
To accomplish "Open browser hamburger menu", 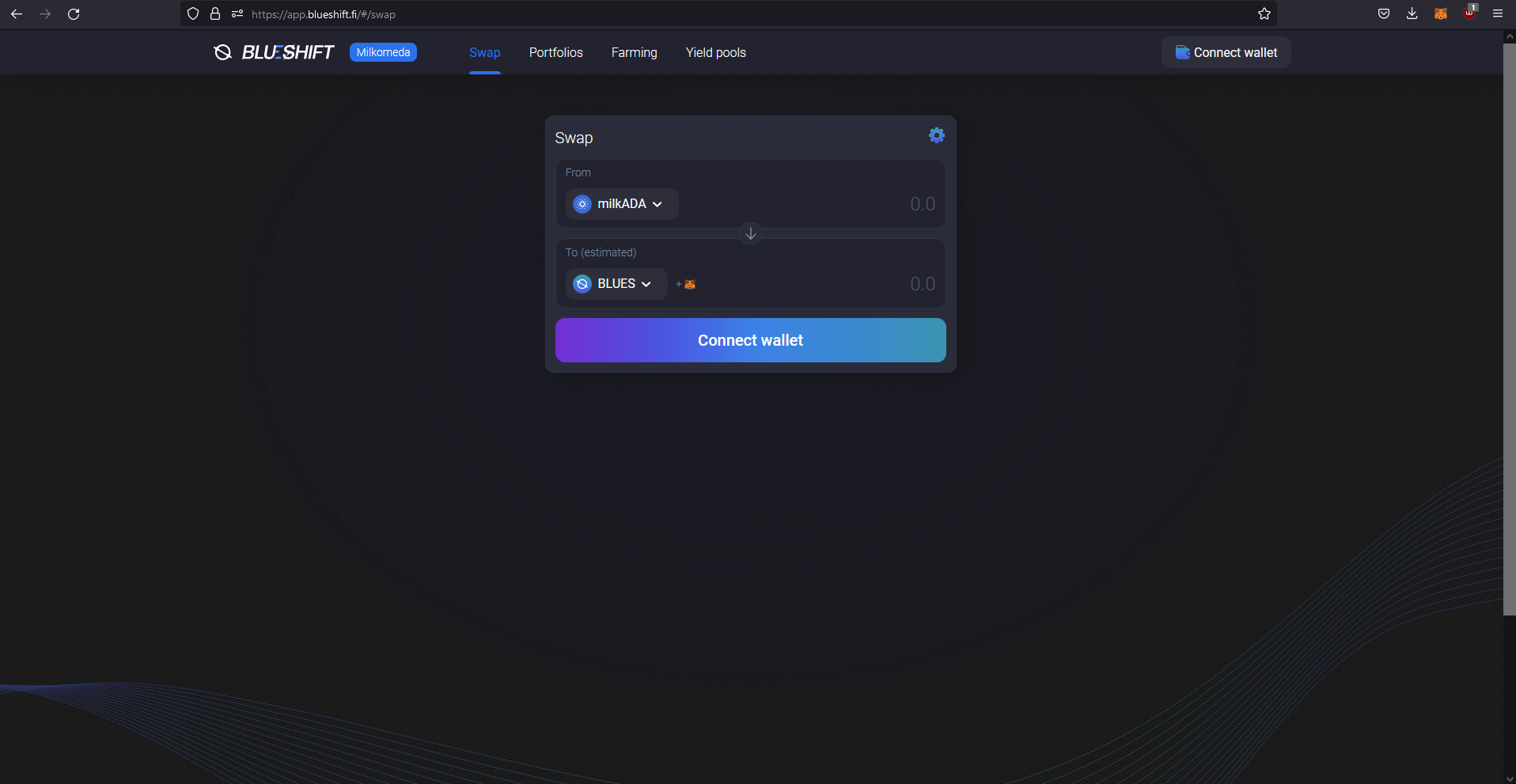I will (x=1498, y=14).
